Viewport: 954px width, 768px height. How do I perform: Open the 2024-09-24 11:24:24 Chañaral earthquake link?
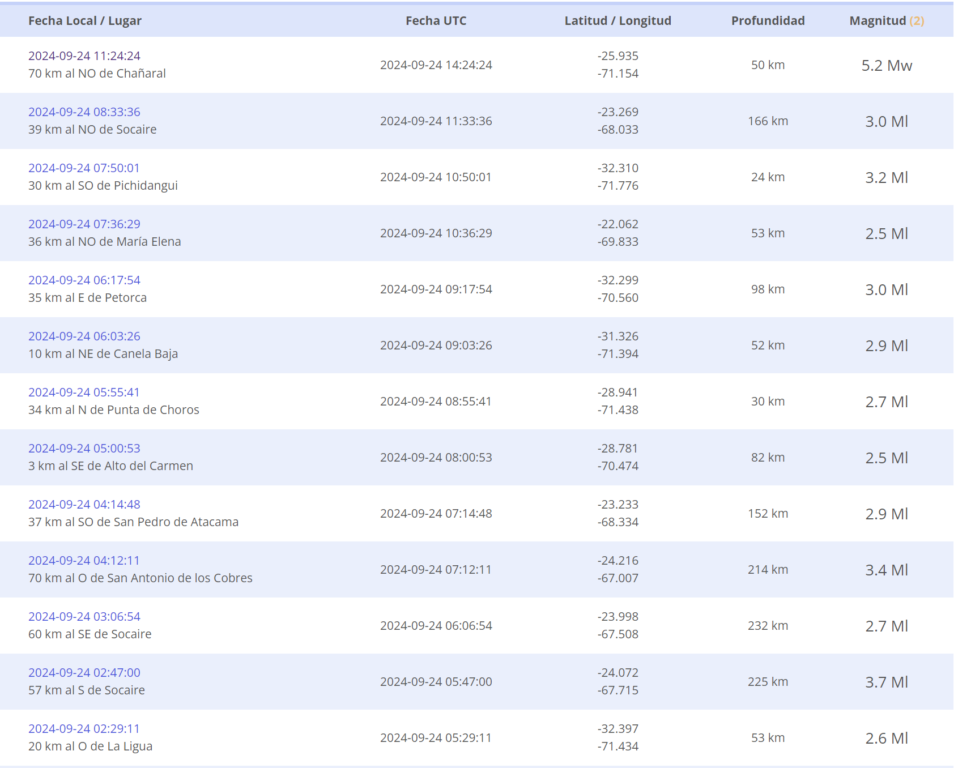pos(84,56)
